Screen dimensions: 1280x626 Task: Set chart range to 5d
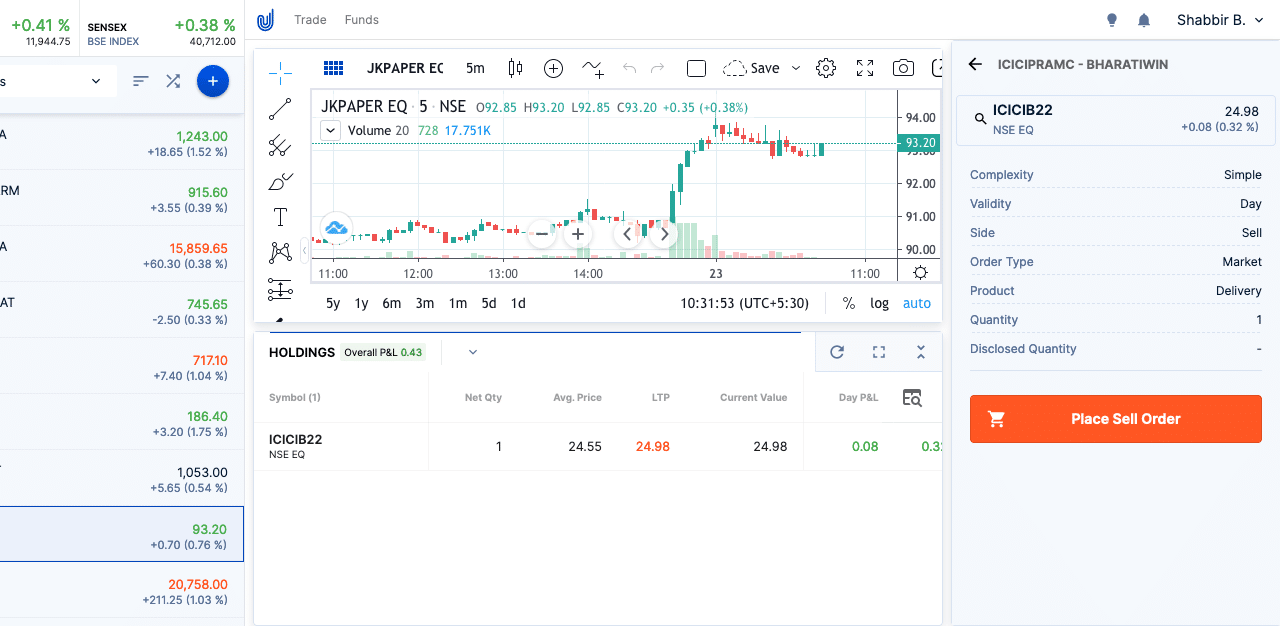coord(488,303)
